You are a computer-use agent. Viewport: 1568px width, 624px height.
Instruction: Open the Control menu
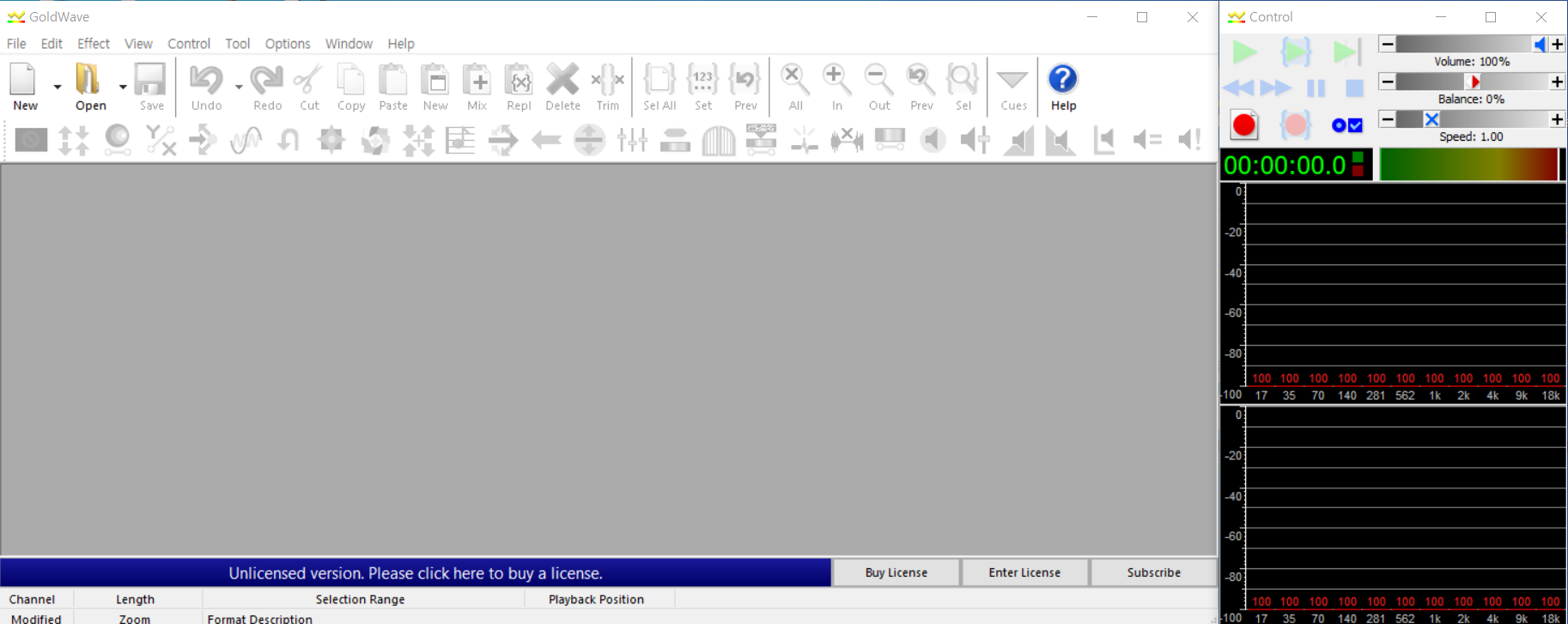click(x=189, y=44)
